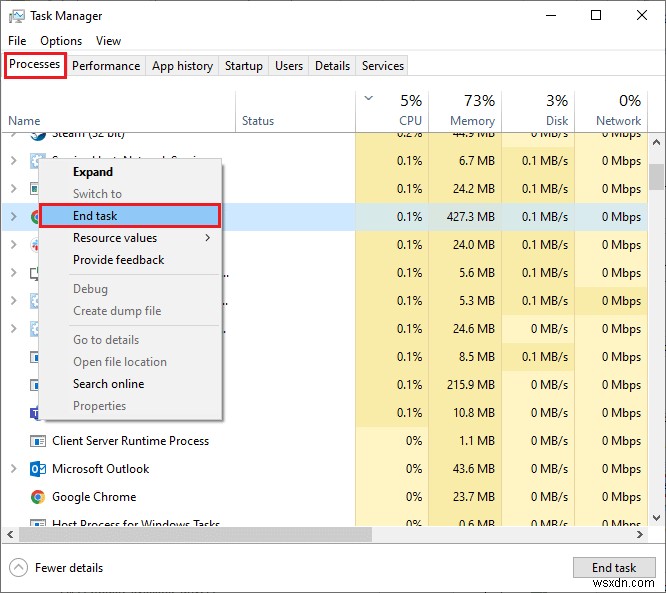This screenshot has height=593, width=666.
Task: Select the Google Chrome row name
Action: 94,497
